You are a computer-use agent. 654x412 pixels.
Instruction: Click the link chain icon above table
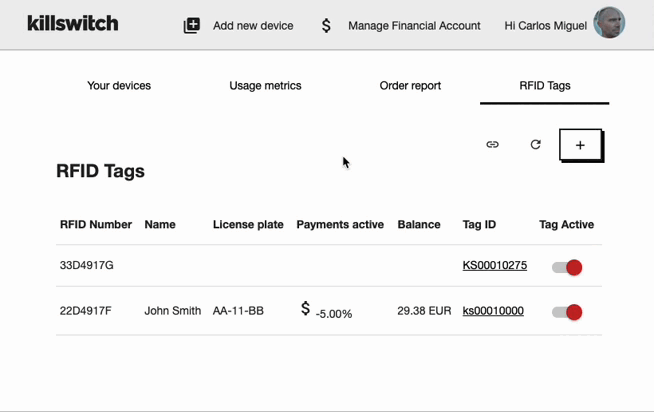(x=492, y=145)
